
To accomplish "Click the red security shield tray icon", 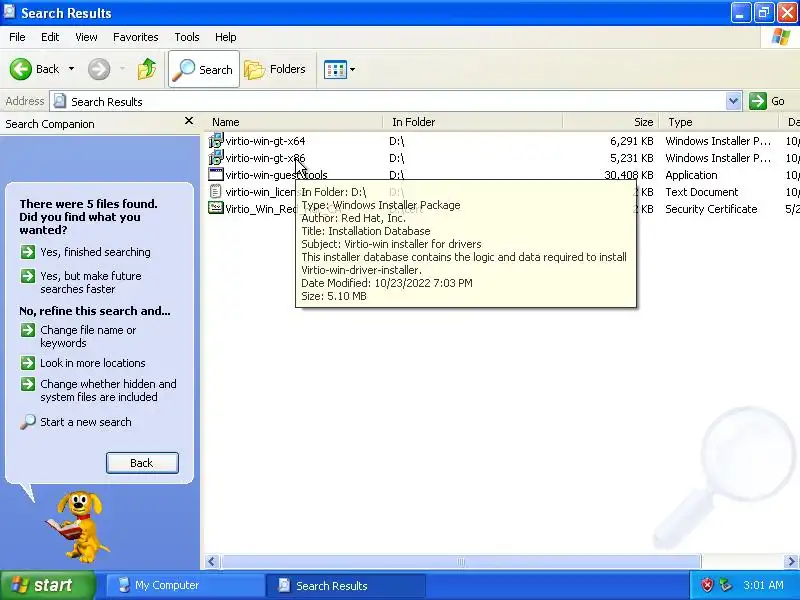I will pos(707,585).
